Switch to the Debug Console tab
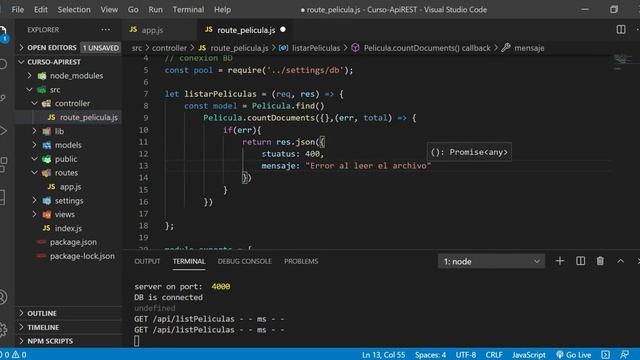 coord(244,261)
